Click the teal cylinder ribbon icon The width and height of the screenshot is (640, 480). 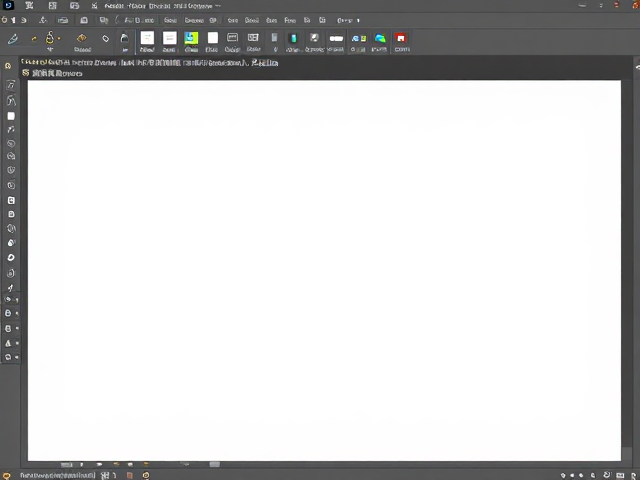(293, 38)
